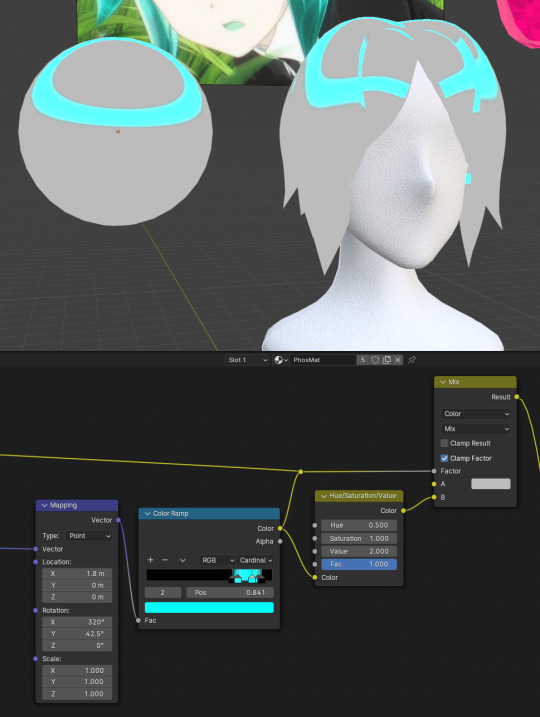Click the Hue value field 0.500
Viewport: 540px width, 717px height.
tap(359, 525)
